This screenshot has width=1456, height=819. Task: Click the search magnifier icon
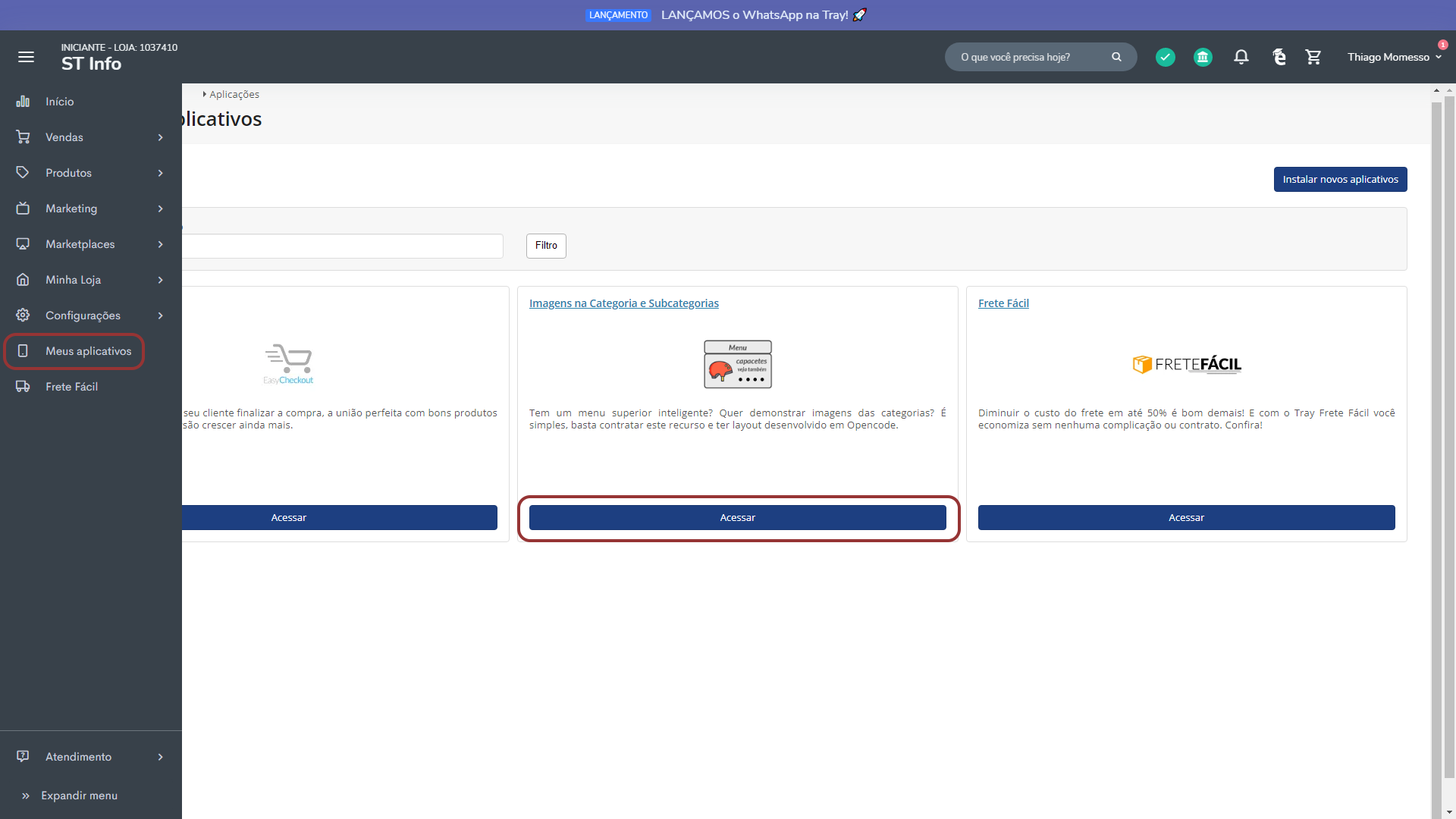(1116, 57)
